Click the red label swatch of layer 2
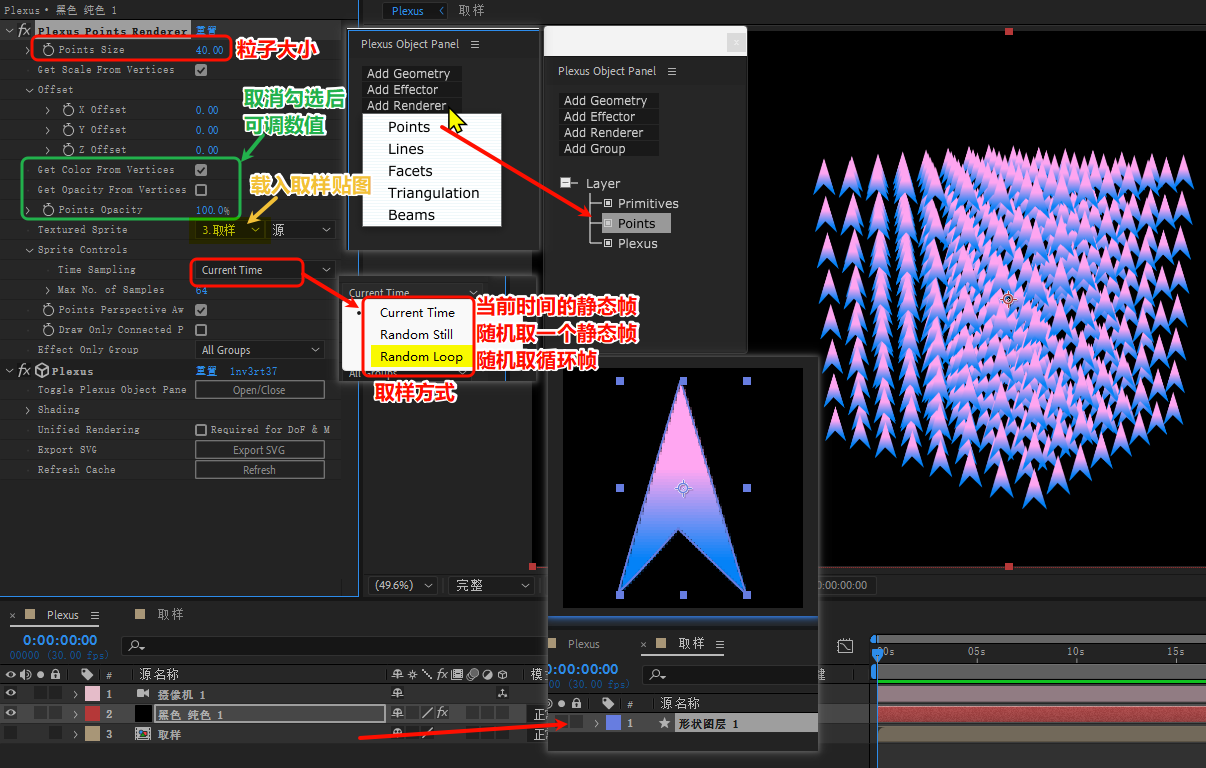Viewport: 1206px width, 768px height. pos(92,713)
